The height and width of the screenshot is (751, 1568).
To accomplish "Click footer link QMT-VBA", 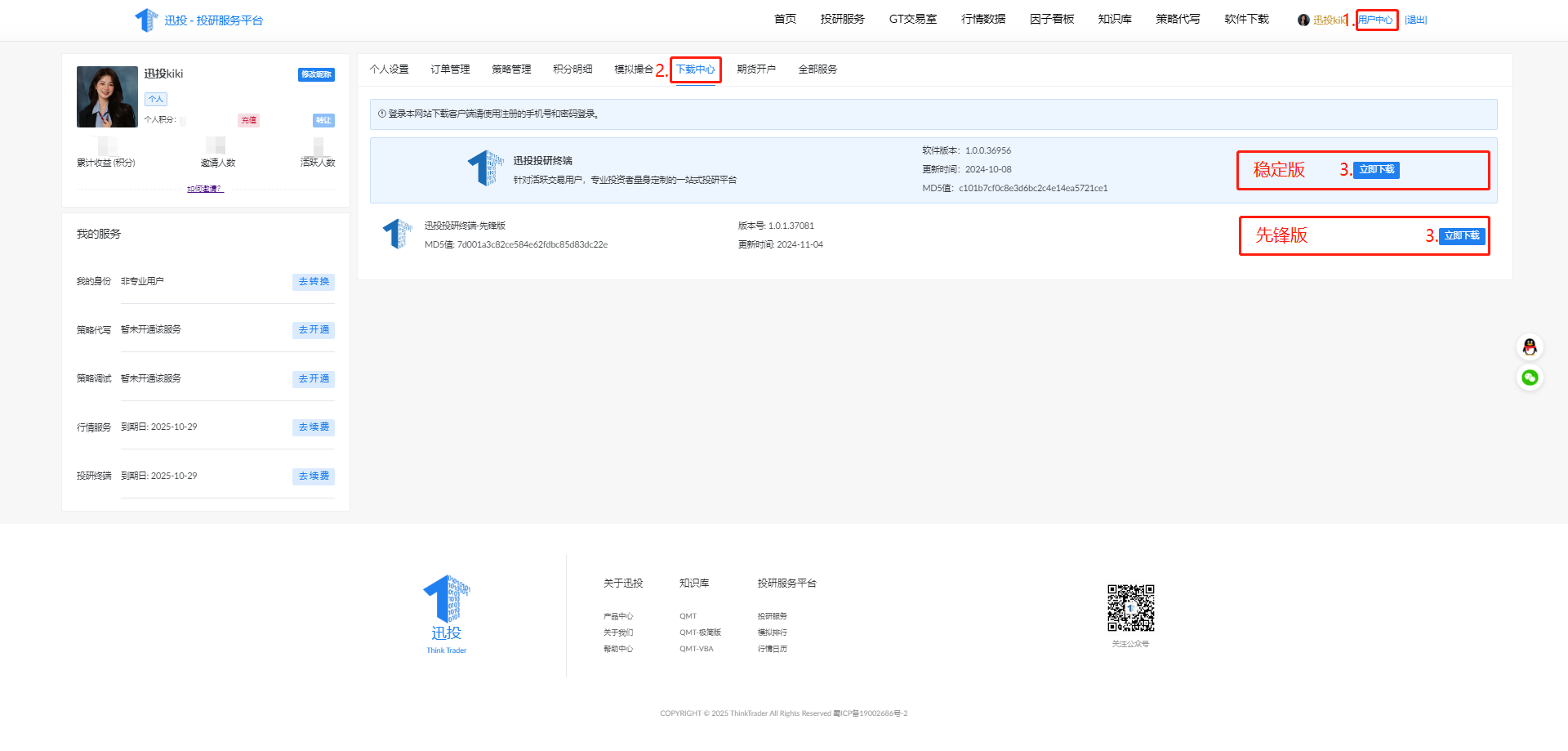I will [x=697, y=649].
